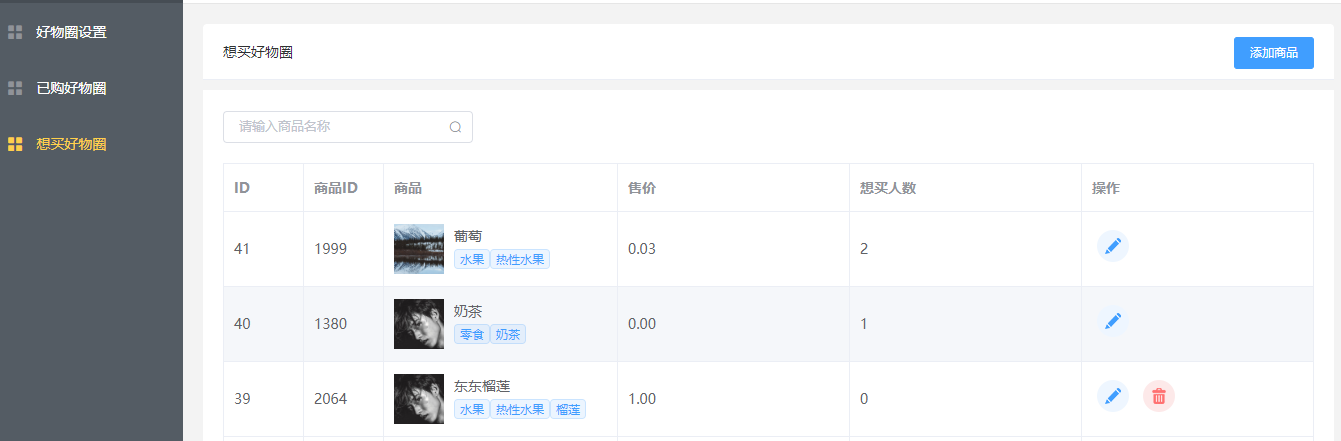Select the 想买好物圈 sidebar menu item
The height and width of the screenshot is (441, 1341).
71,144
